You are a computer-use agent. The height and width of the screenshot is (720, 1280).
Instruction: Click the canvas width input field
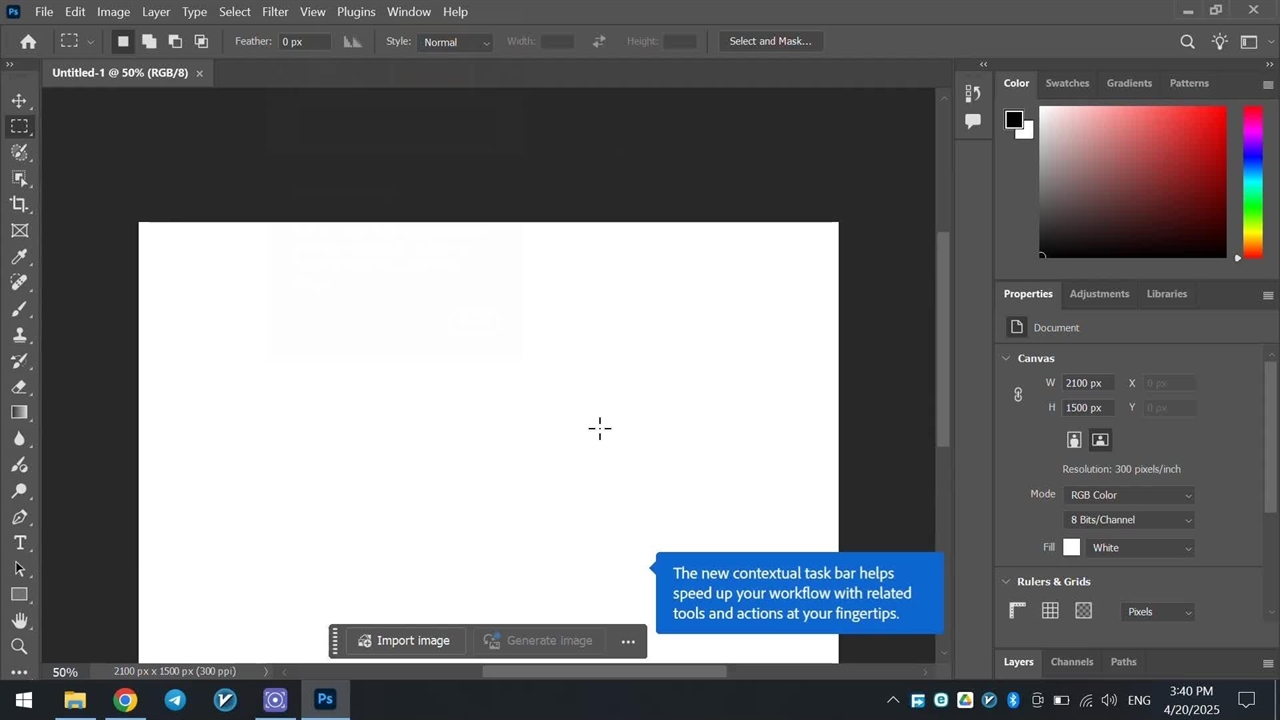pos(1088,383)
